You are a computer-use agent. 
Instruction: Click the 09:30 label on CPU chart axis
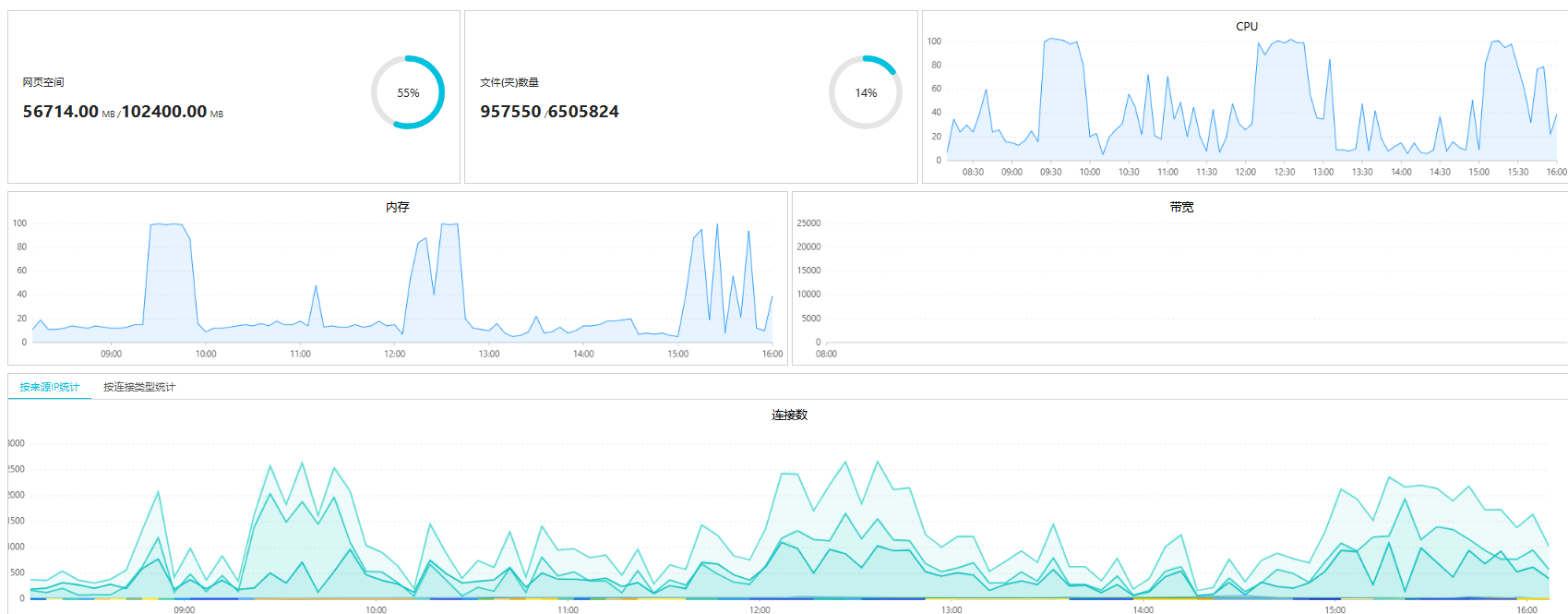(x=1050, y=172)
